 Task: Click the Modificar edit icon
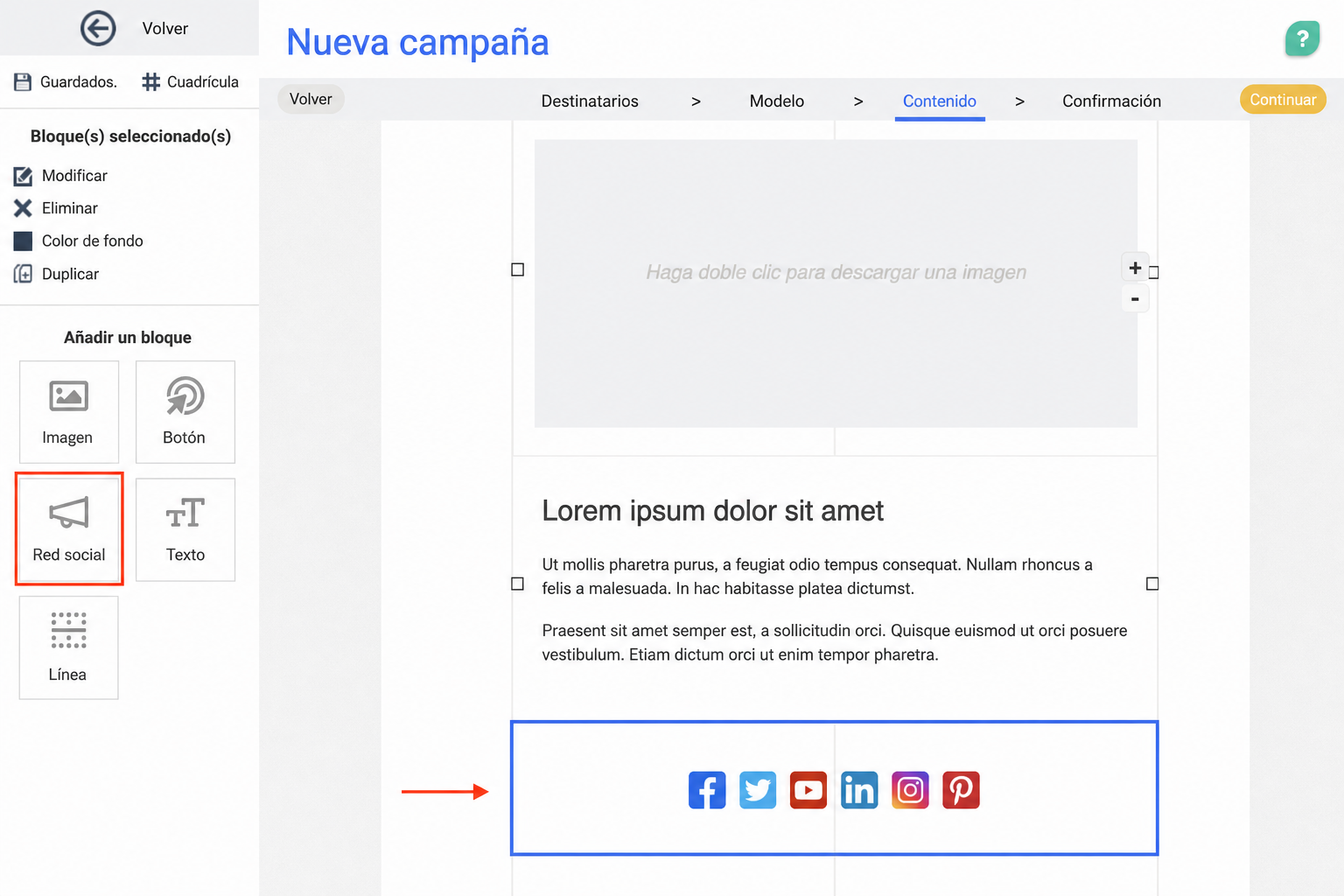(23, 176)
